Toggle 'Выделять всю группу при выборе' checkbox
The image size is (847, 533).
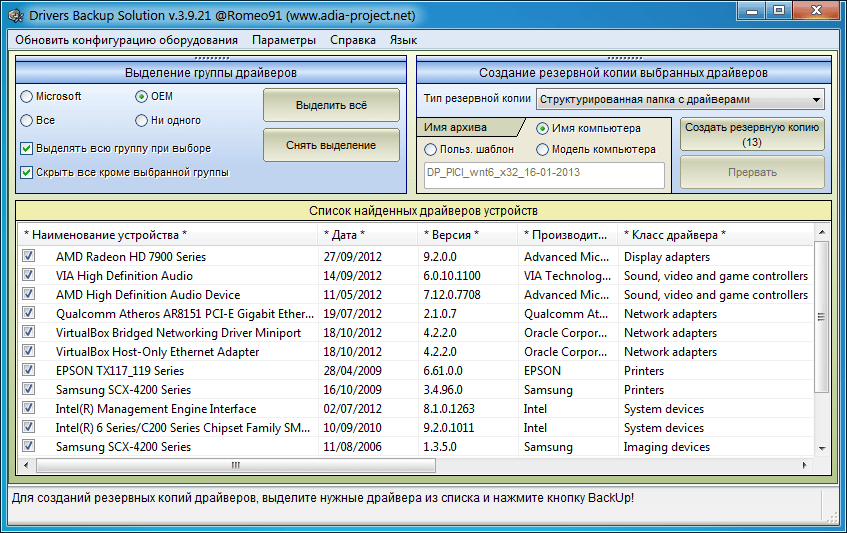pos(27,148)
